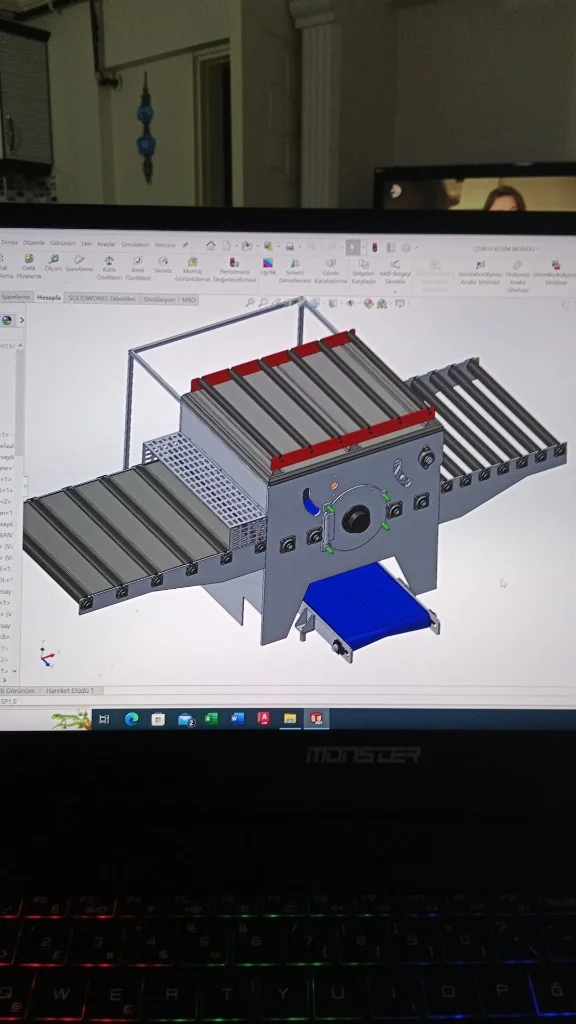Expand the side panel arrow chevron
Image resolution: width=576 pixels, height=1024 pixels.
22,320
